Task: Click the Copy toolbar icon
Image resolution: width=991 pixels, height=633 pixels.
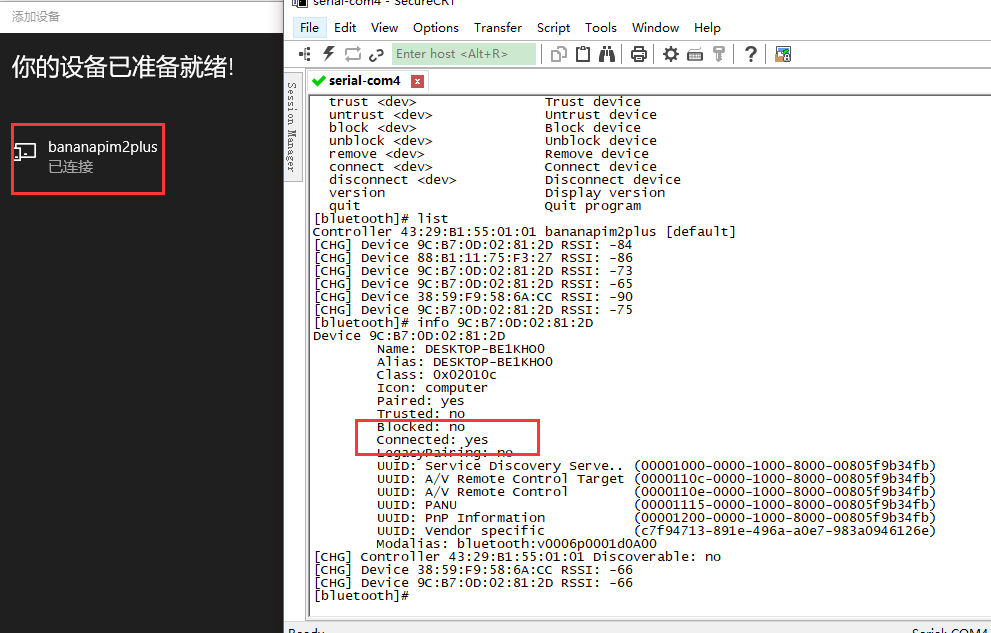Action: 558,54
